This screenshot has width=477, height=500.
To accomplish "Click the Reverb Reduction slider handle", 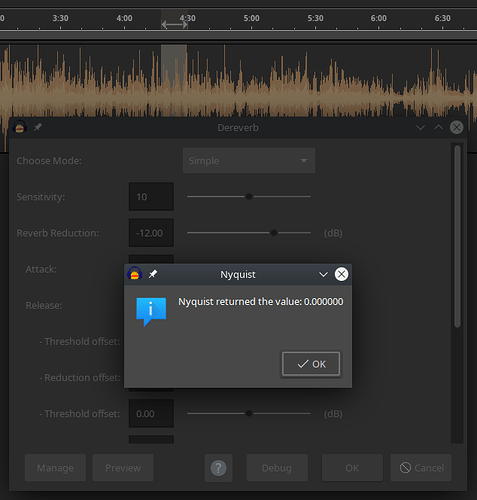I will pos(274,233).
